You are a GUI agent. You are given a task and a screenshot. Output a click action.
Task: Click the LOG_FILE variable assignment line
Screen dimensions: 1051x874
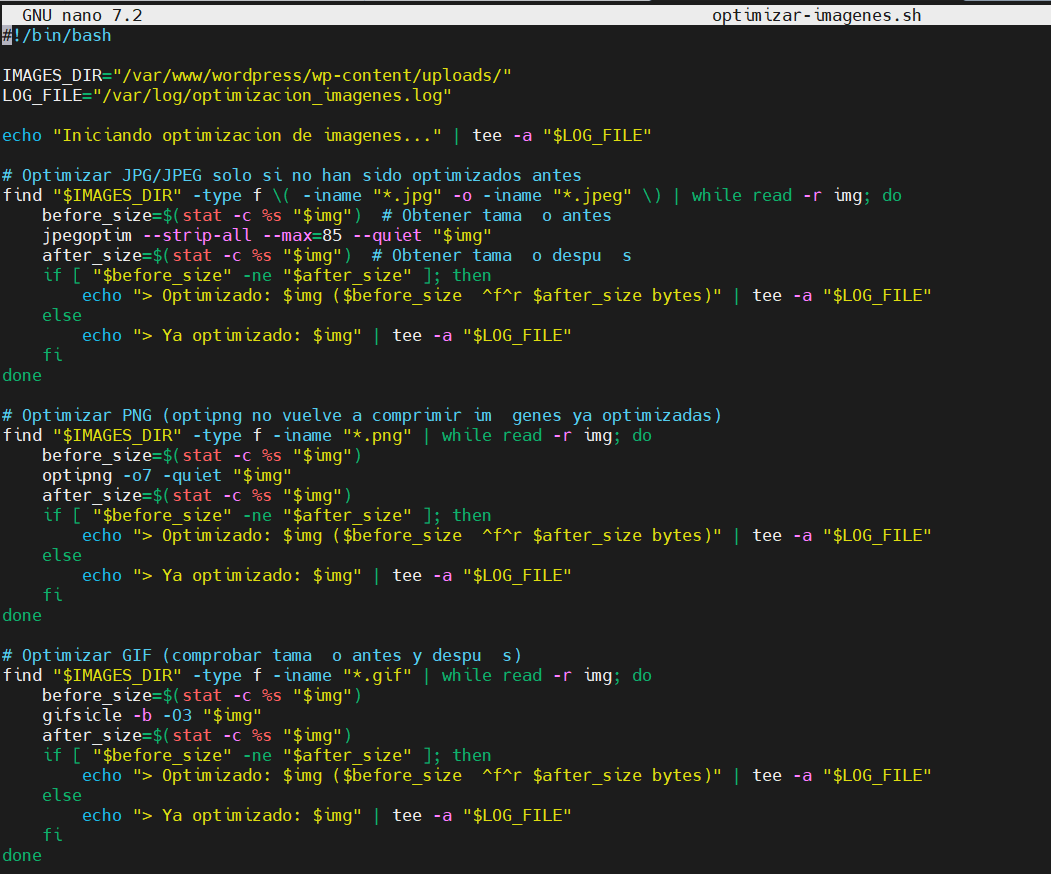227,95
